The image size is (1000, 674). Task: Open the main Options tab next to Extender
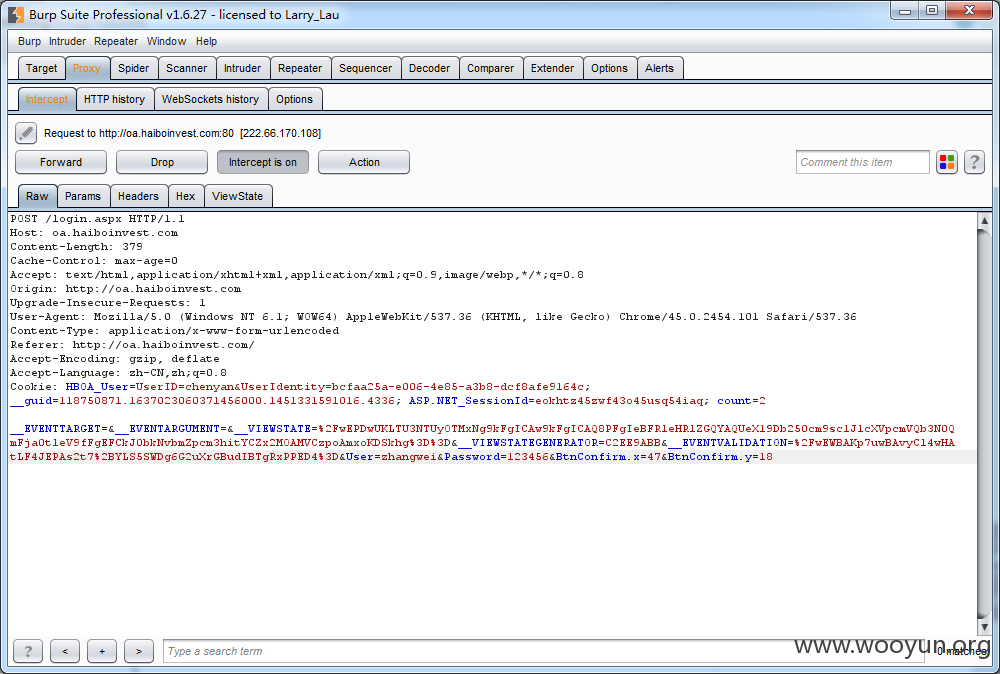(609, 68)
